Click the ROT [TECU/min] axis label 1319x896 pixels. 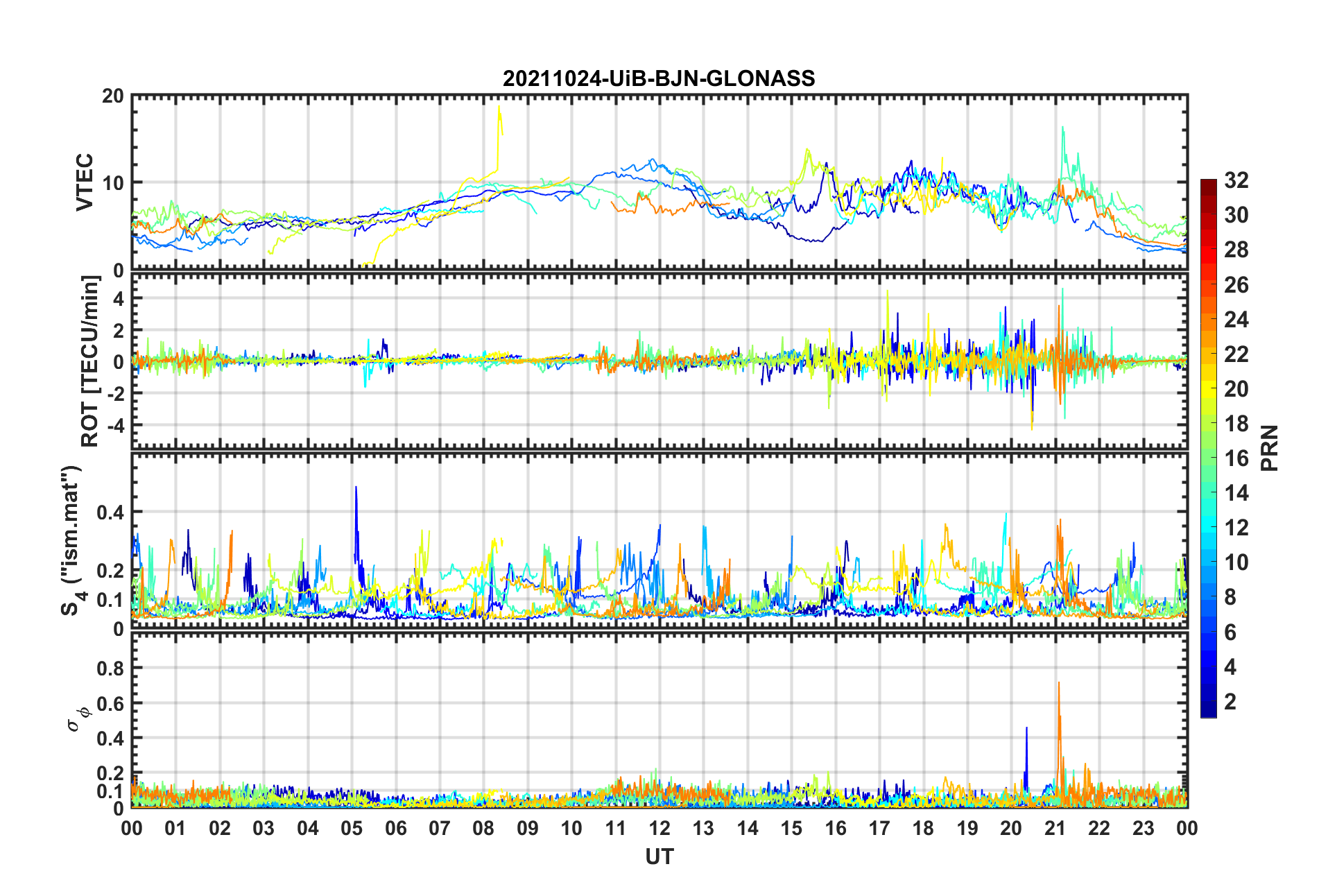(90, 361)
